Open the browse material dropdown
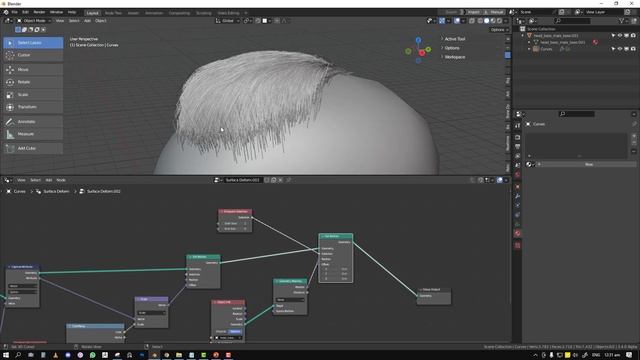Viewport: 640px width, 360px height. click(529, 164)
